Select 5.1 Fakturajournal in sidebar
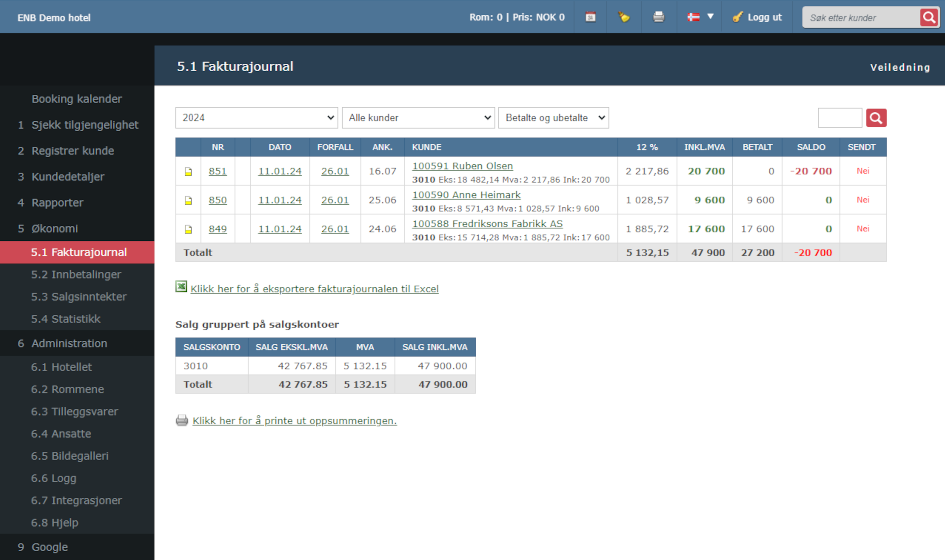Screen dimensions: 945x560 point(77,252)
